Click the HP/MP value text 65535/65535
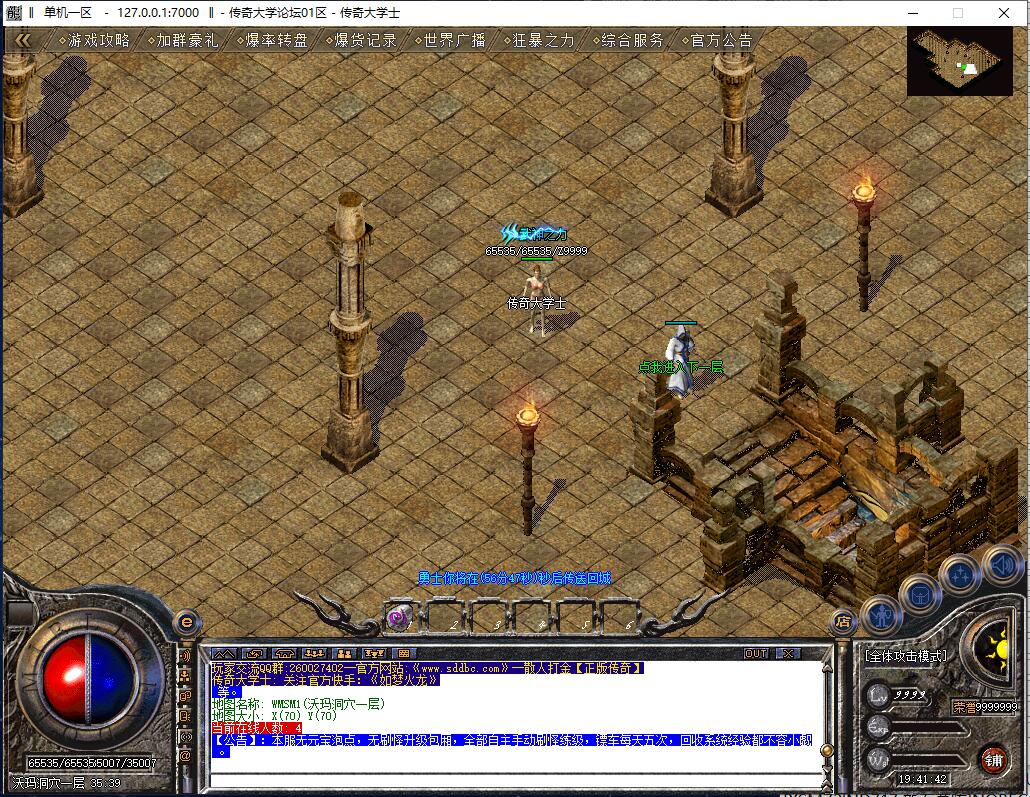 coord(92,763)
